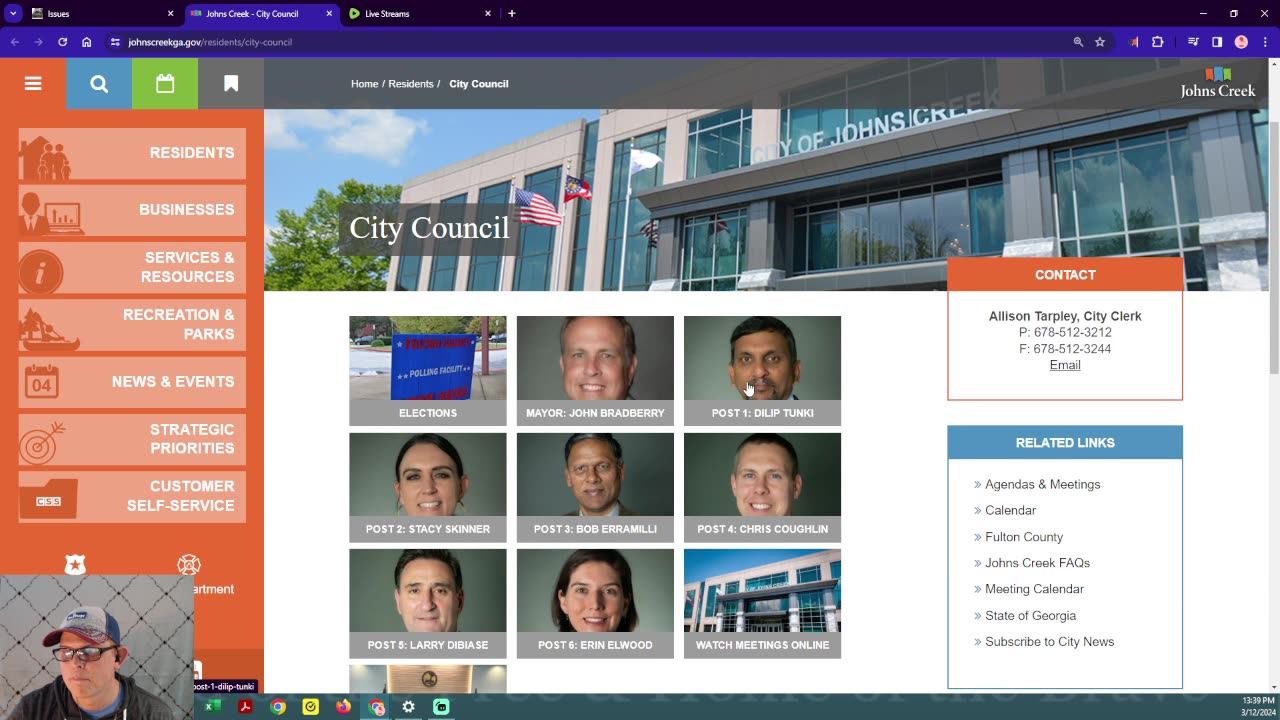Open the Chrome profile avatar
Screen dimensions: 1280x720
1241,42
